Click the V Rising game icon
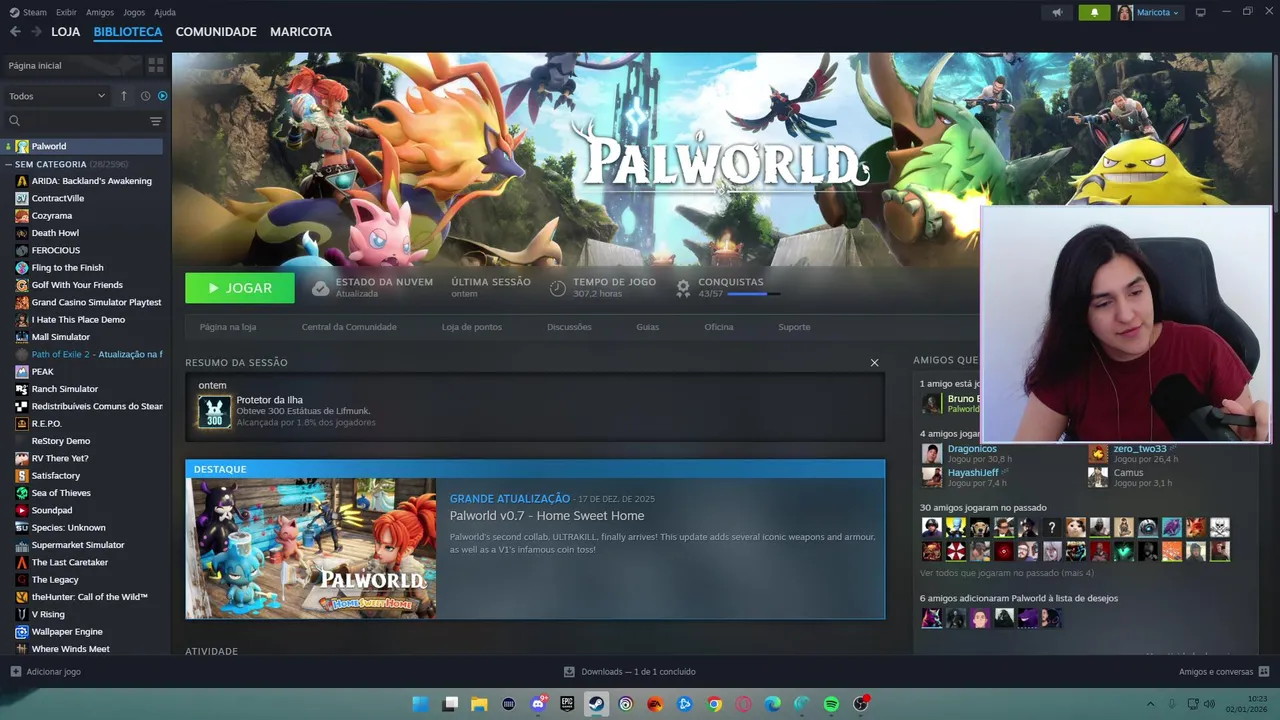Screen dimensions: 1280x720 pos(22,614)
